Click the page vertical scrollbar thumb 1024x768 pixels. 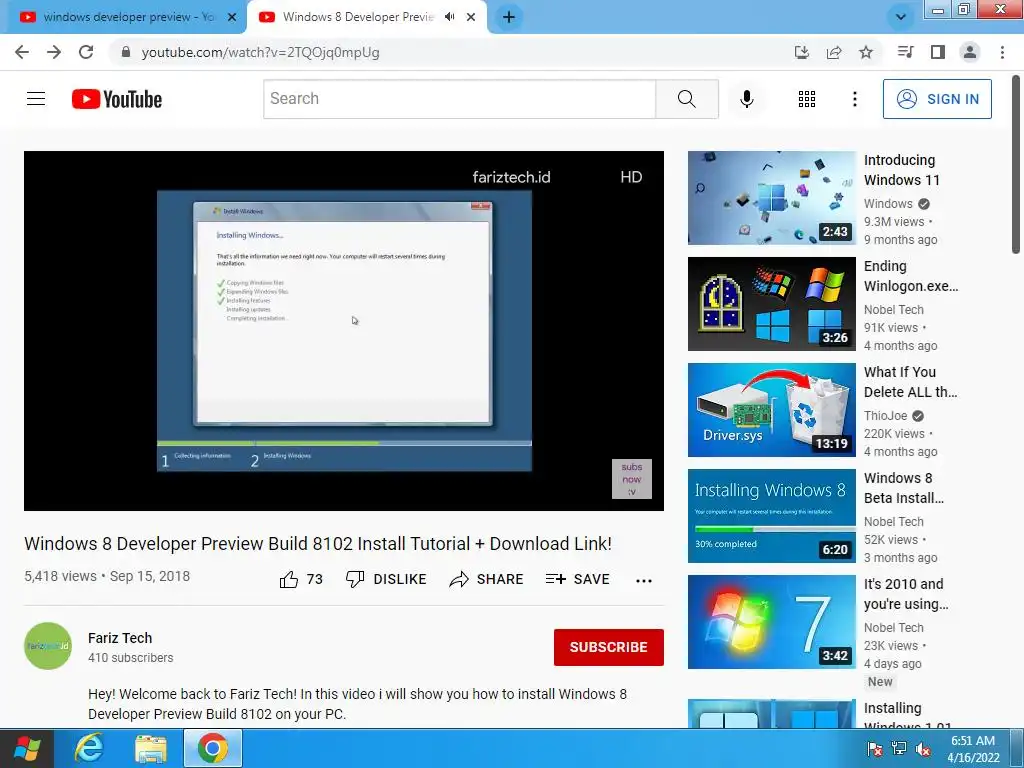1016,165
